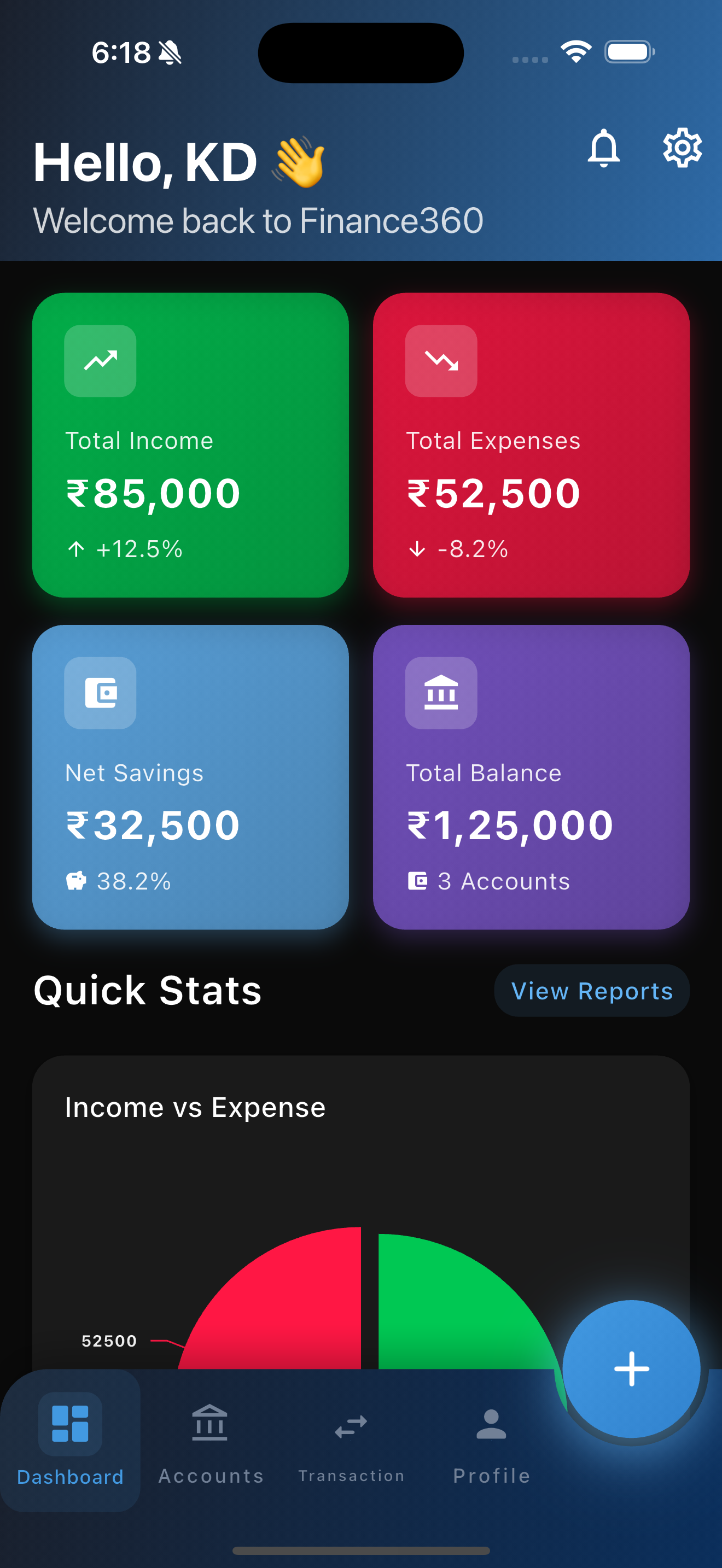
Task: Switch to the Accounts tab
Action: tap(211, 1441)
